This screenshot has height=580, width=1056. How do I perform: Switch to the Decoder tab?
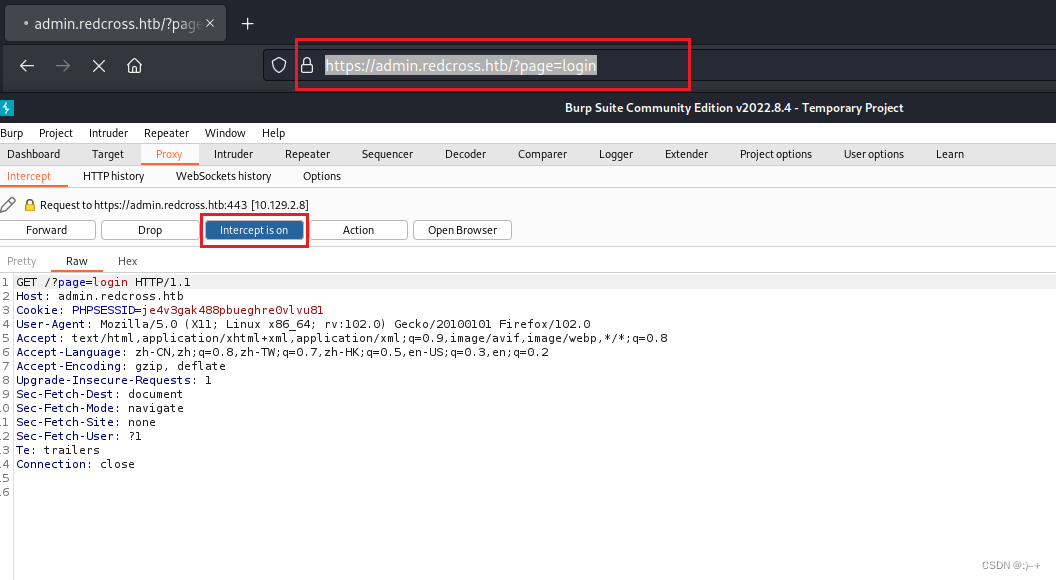(465, 154)
